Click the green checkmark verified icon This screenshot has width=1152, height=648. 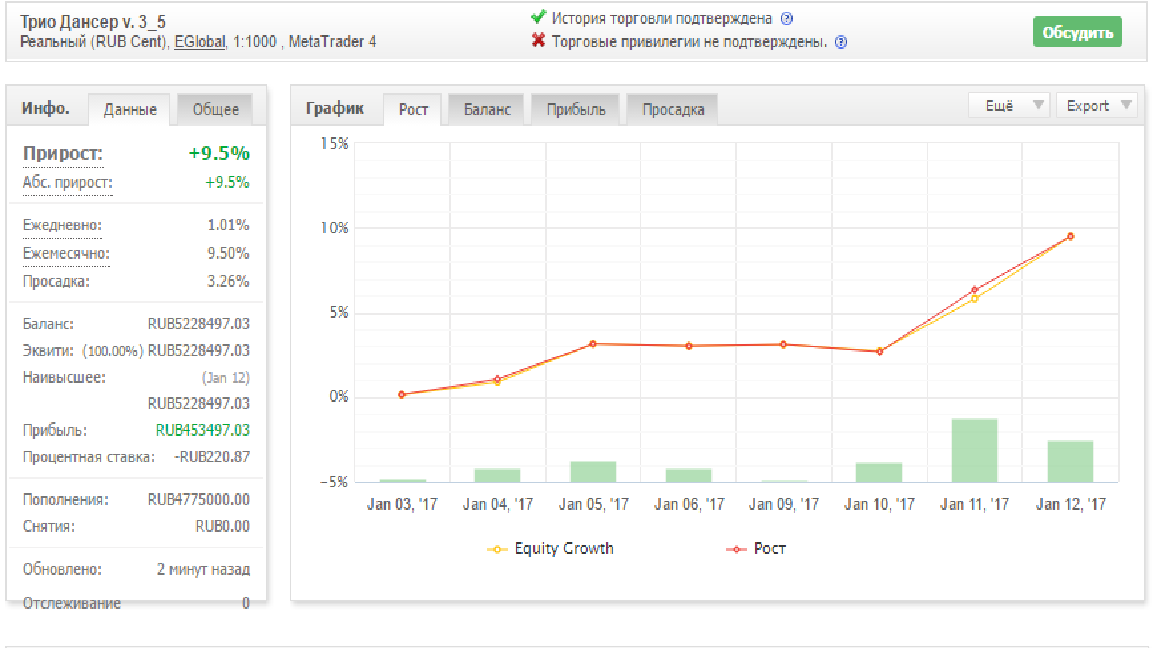[x=539, y=17]
